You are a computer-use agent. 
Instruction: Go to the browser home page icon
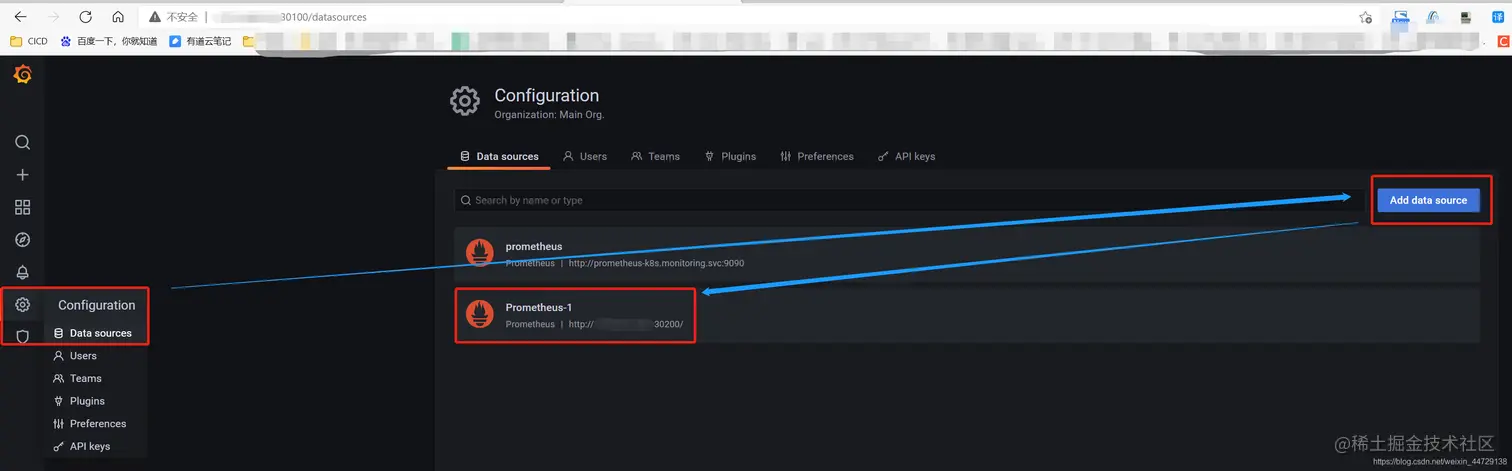(x=118, y=17)
